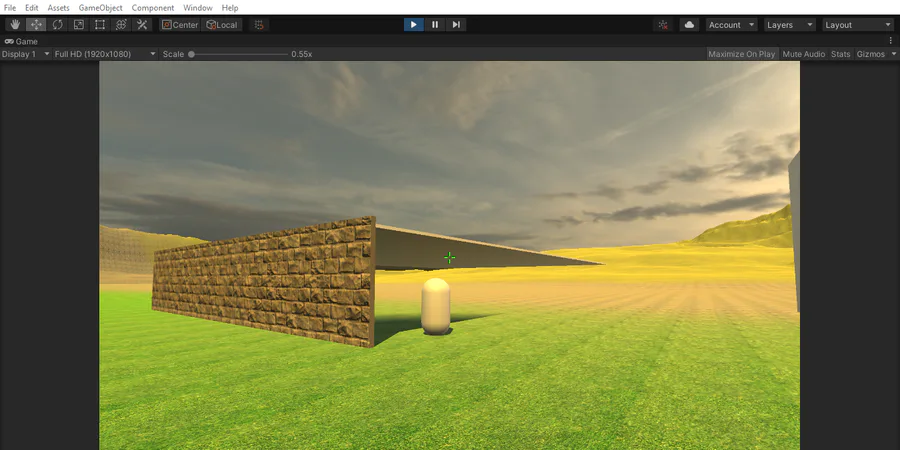The height and width of the screenshot is (450, 900).
Task: Select the Game tab
Action: (x=21, y=41)
